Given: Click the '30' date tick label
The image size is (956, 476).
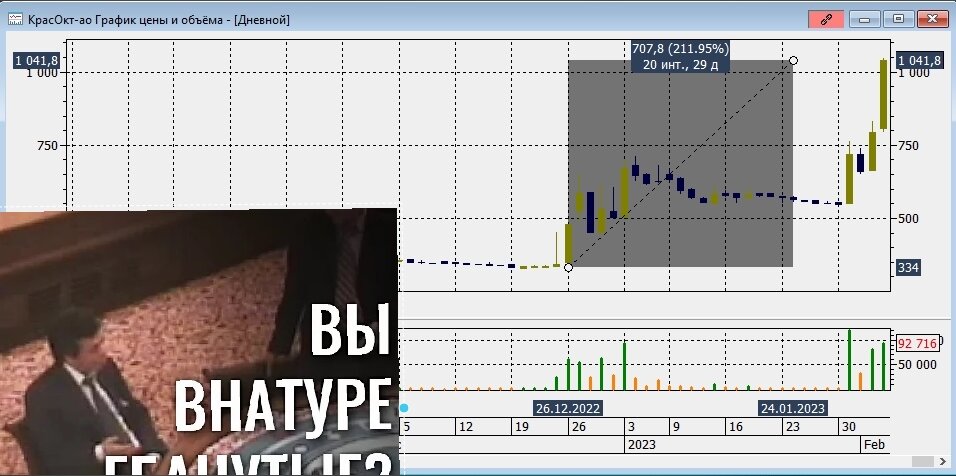Looking at the screenshot, I should [x=849, y=427].
